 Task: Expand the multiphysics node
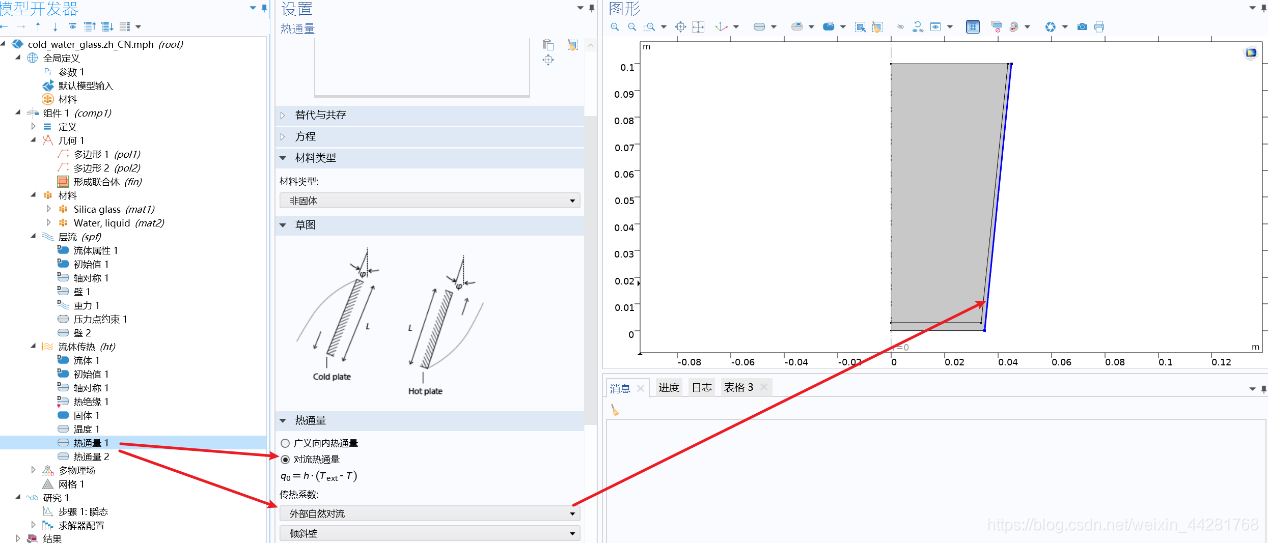(33, 470)
